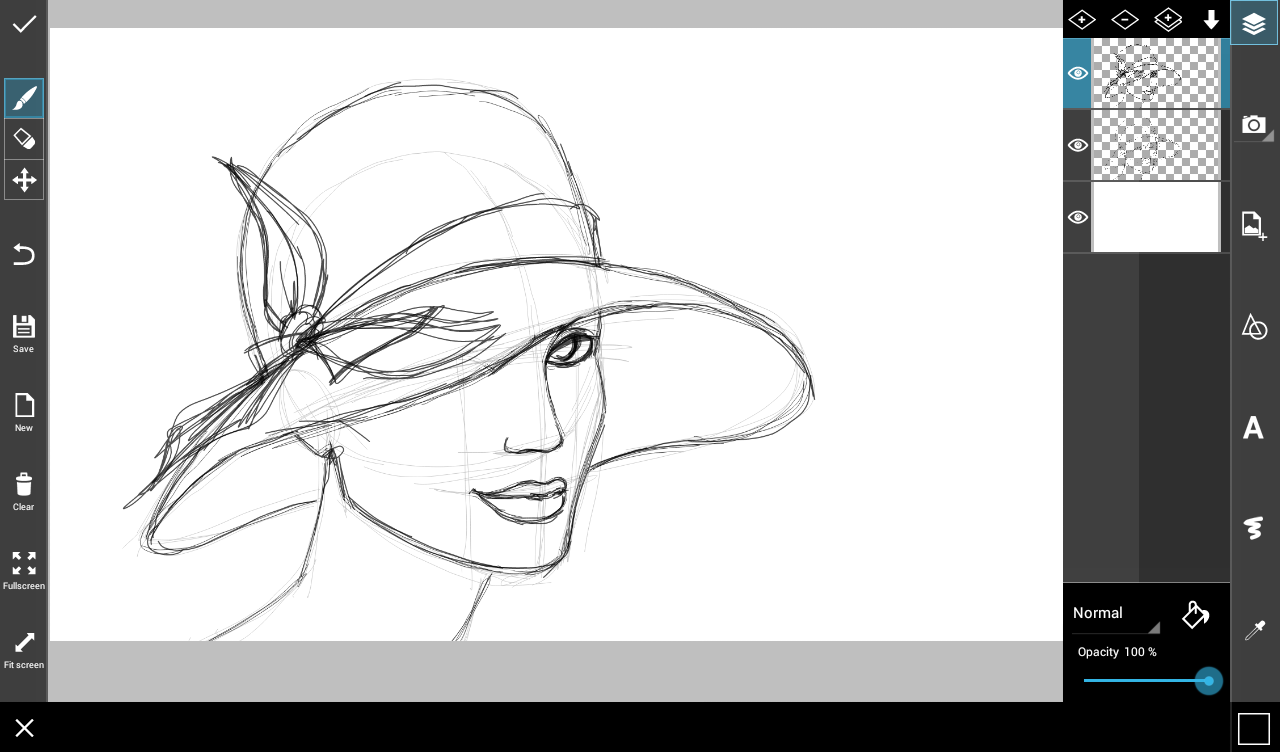Open the current color square swatch
Image resolution: width=1280 pixels, height=752 pixels.
[1254, 728]
